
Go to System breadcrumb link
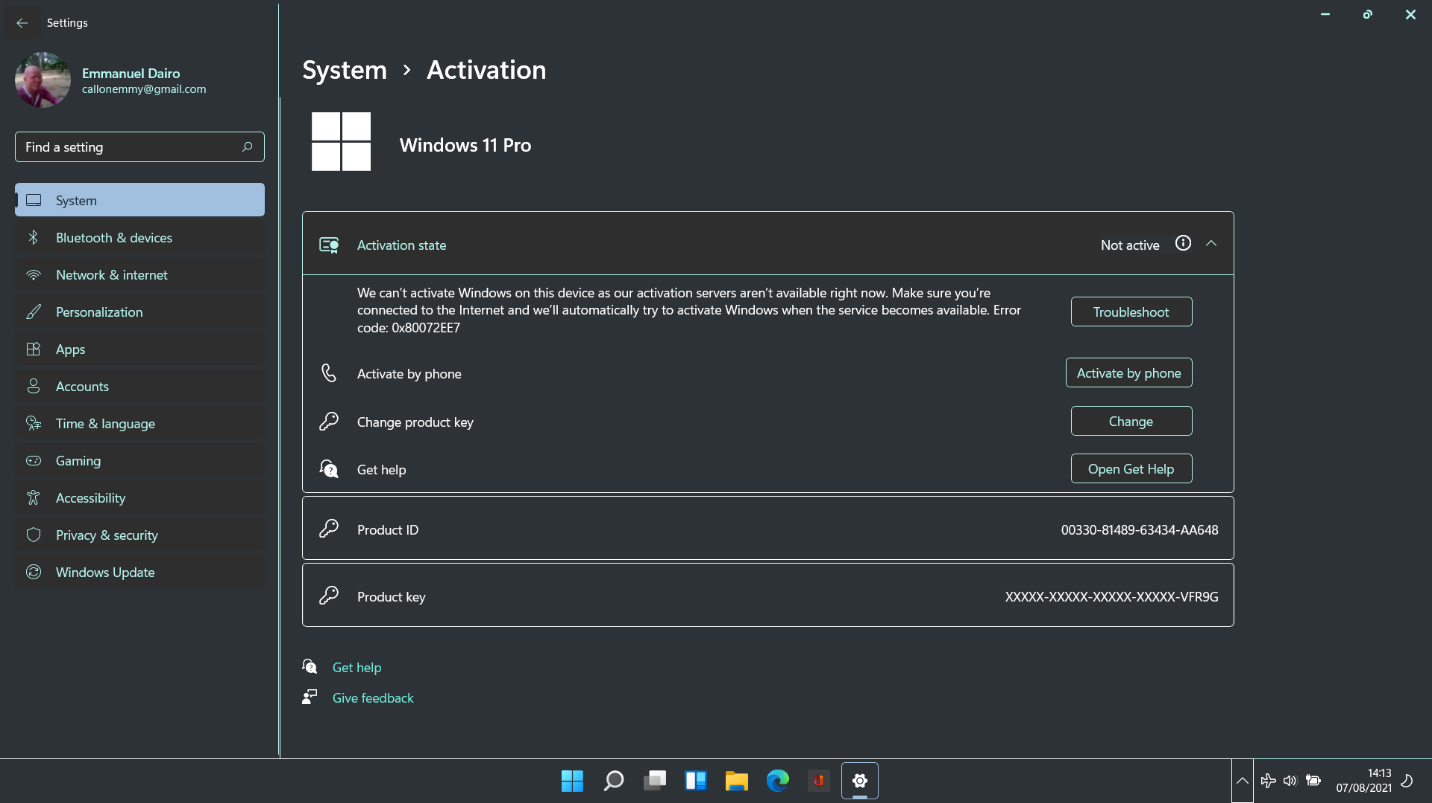pos(344,70)
